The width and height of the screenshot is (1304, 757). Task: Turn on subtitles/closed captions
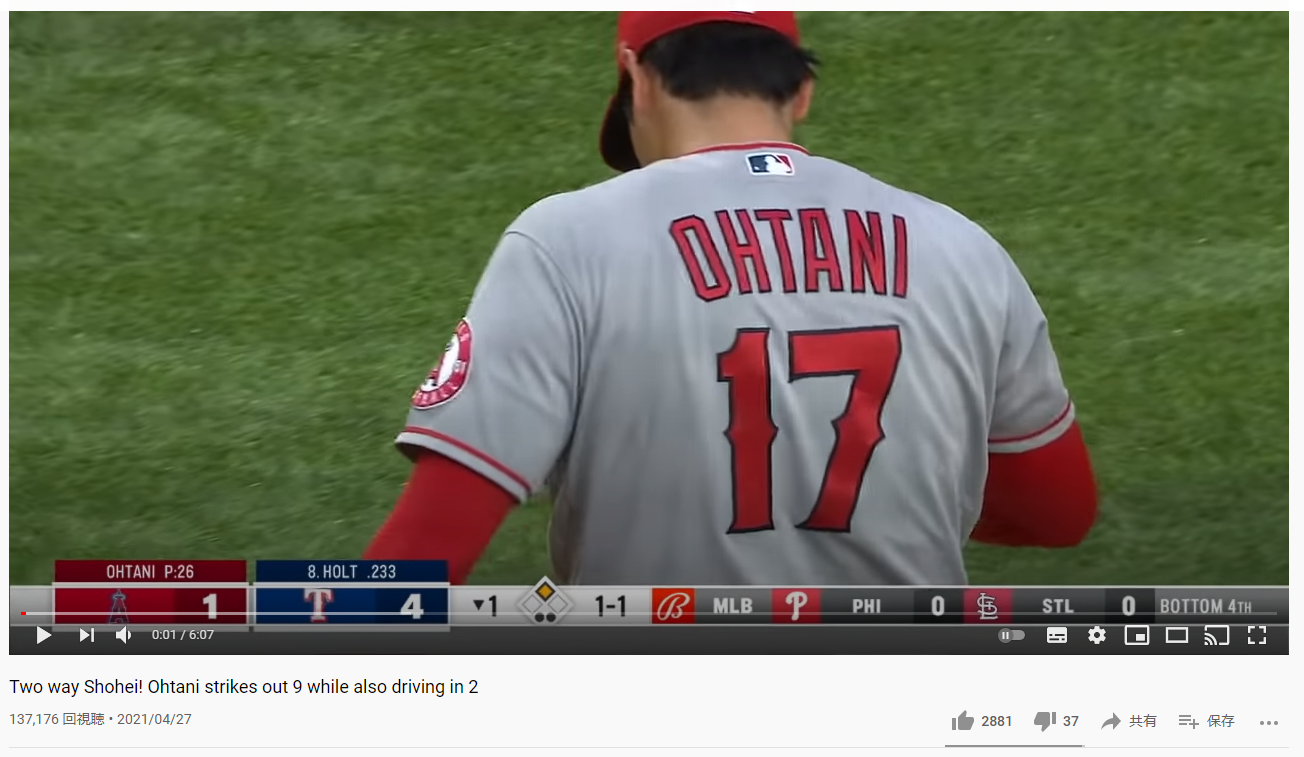click(1057, 635)
